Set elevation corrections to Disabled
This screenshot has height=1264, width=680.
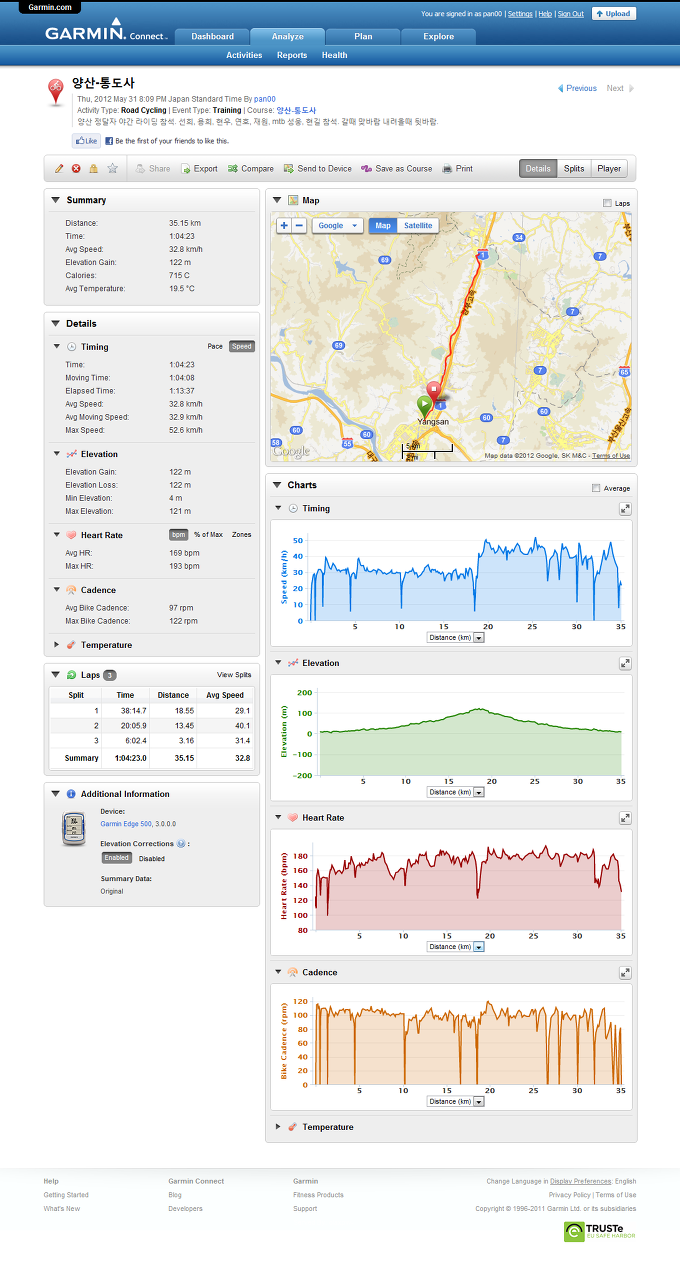[152, 858]
